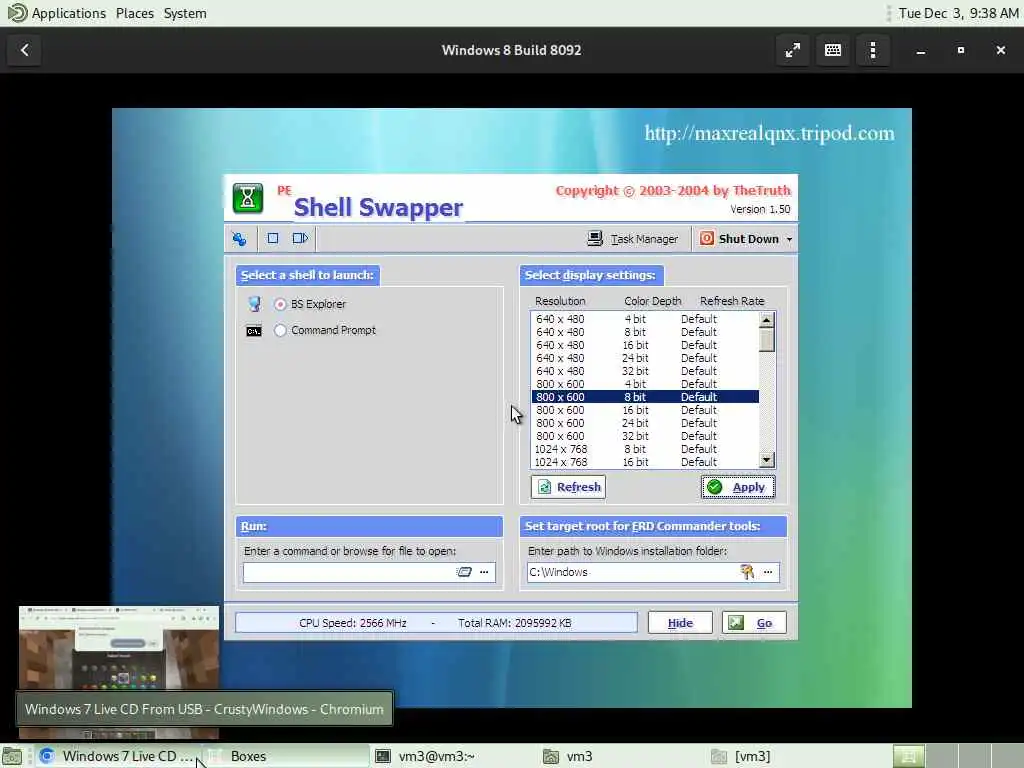Click the Apply button
The height and width of the screenshot is (768, 1024).
(x=738, y=487)
